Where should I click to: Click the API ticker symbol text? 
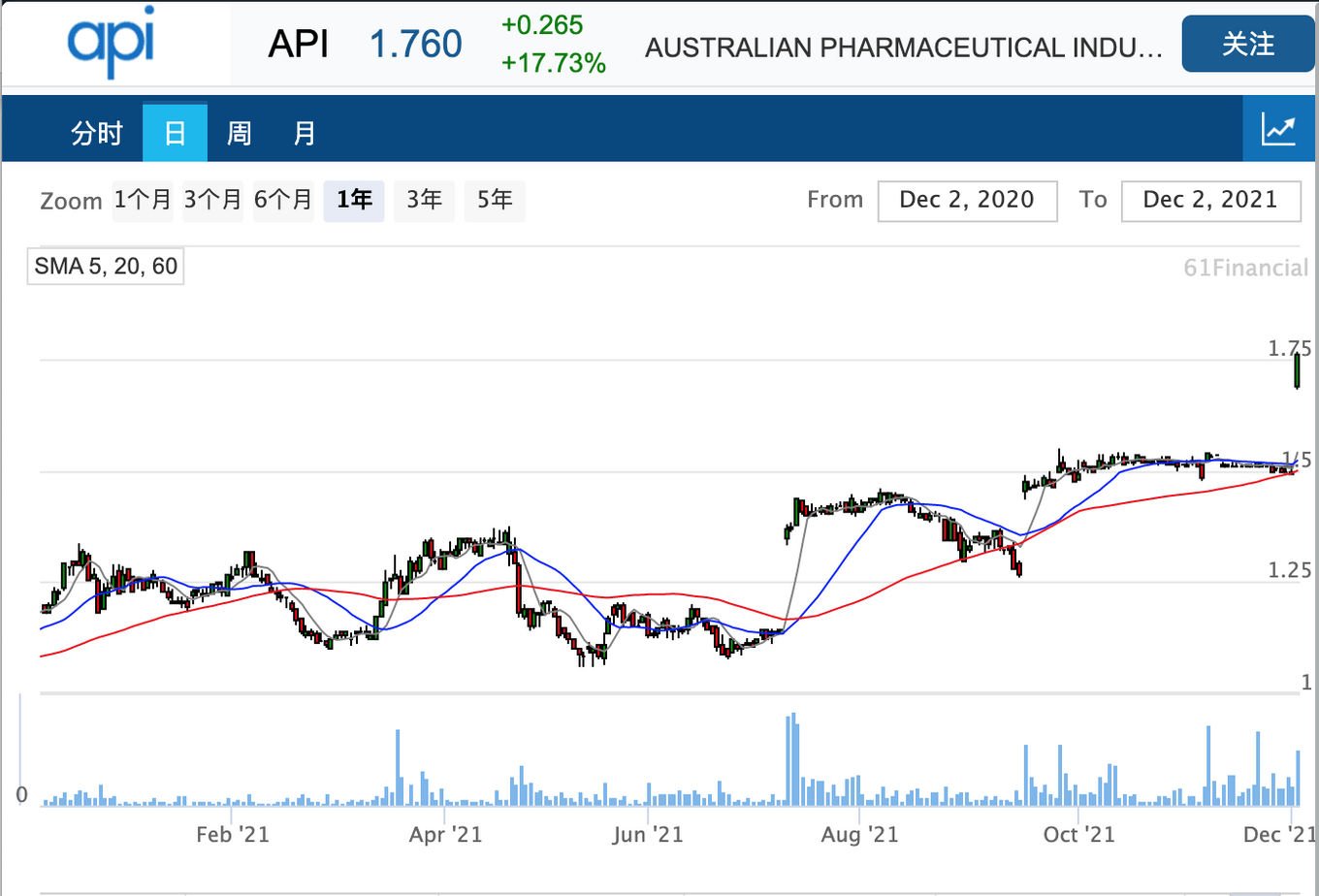point(299,45)
